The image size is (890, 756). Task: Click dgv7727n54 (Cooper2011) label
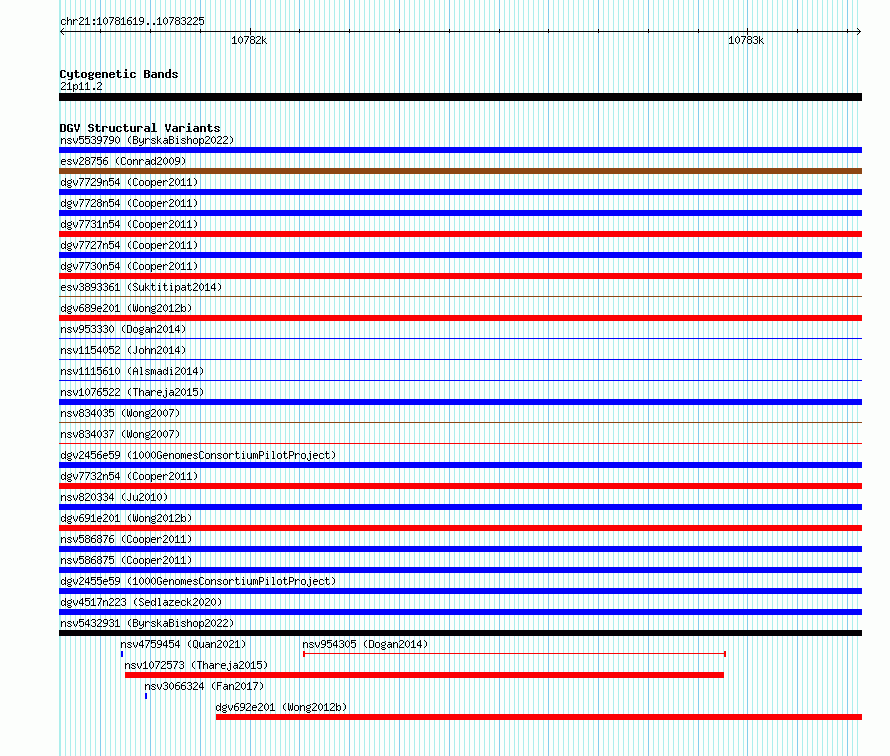click(x=129, y=245)
